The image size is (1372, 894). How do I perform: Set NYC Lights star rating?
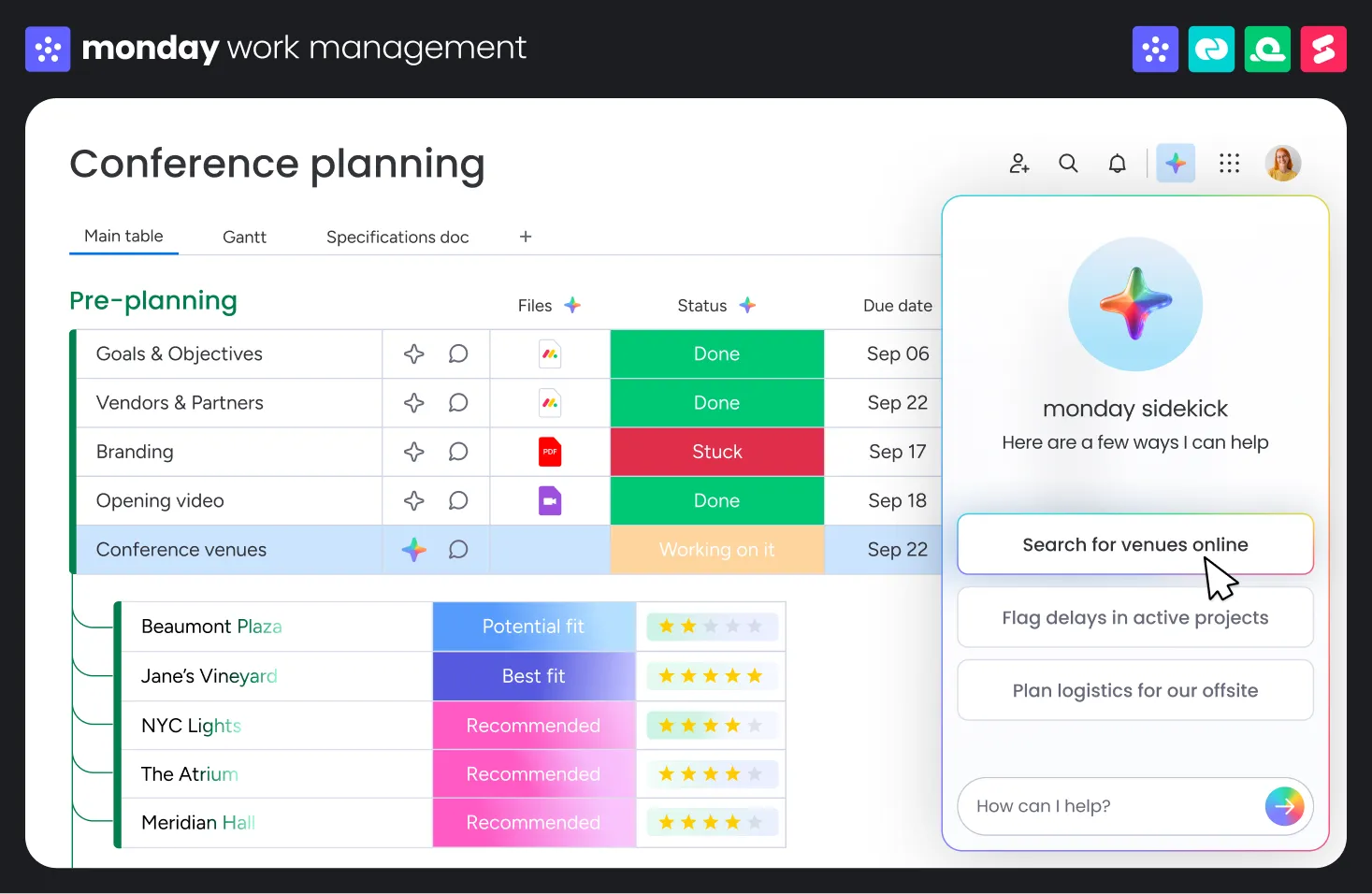711,726
